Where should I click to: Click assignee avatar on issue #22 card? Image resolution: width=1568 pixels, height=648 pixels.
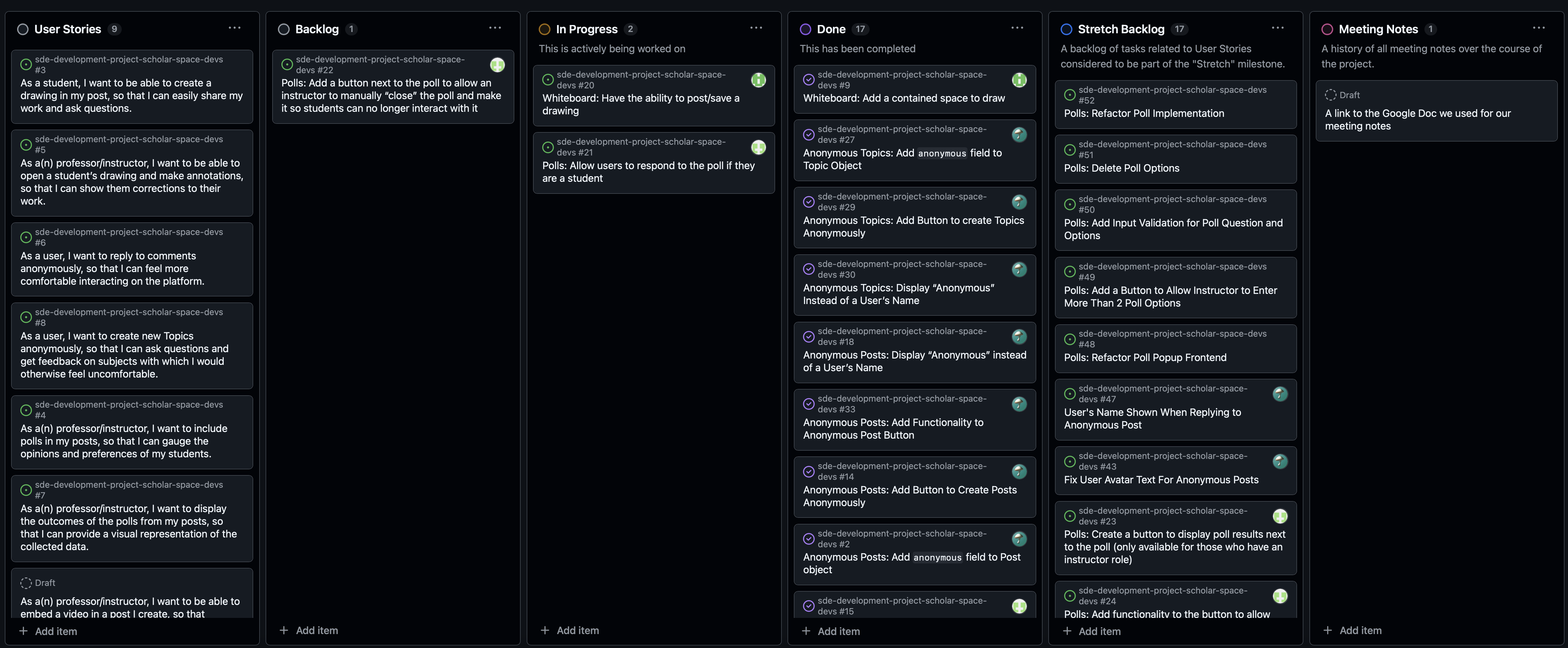pos(497,65)
